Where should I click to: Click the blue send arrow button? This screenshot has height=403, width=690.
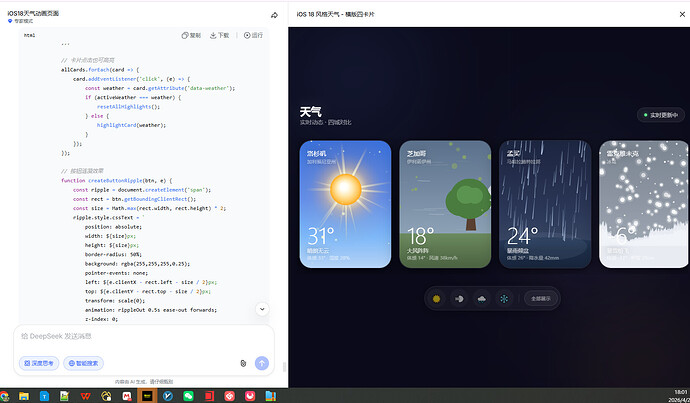pos(262,363)
